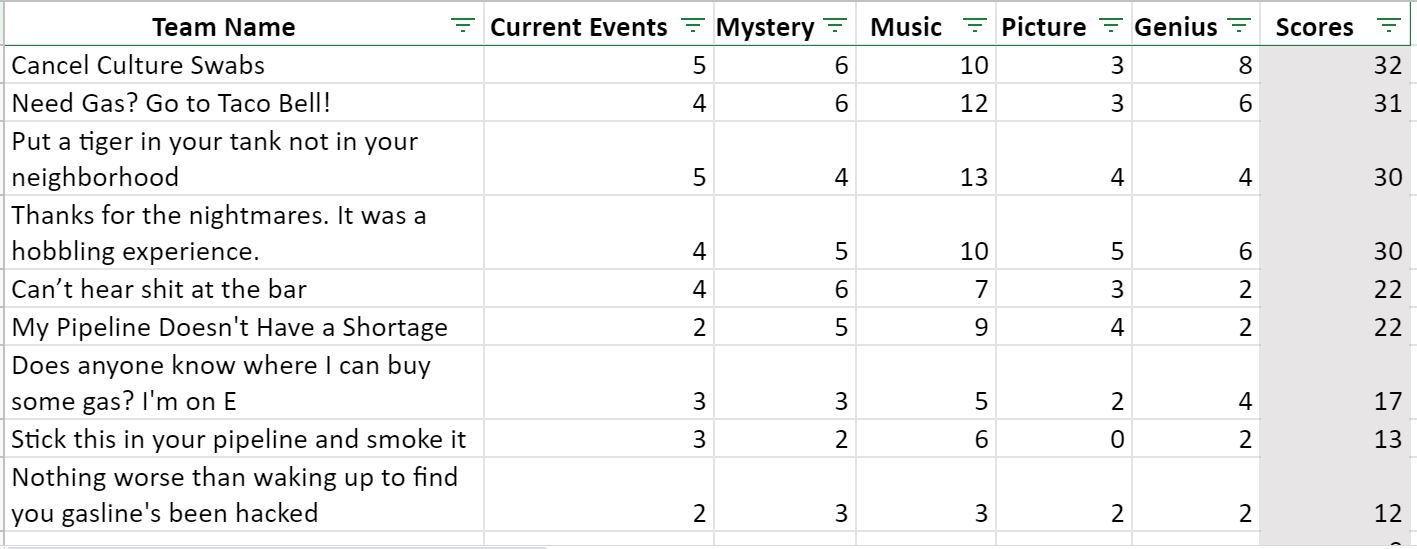
Task: Select the Thanks for the nightmares team cell
Action: coord(244,233)
